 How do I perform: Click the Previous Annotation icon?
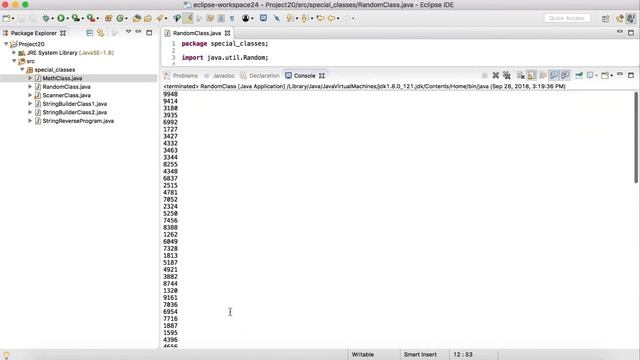(304, 18)
